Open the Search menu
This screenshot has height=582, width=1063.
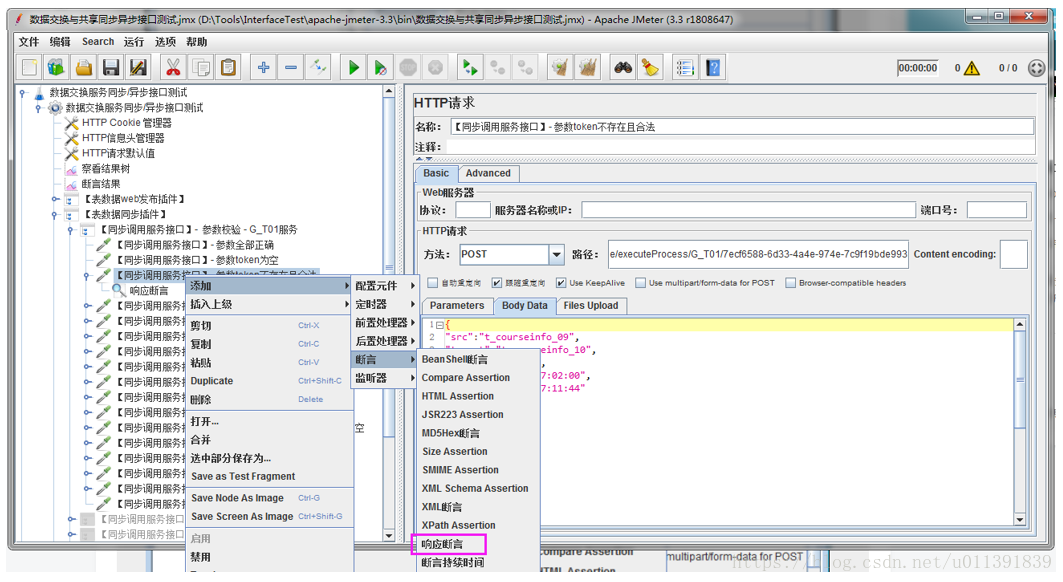[98, 42]
